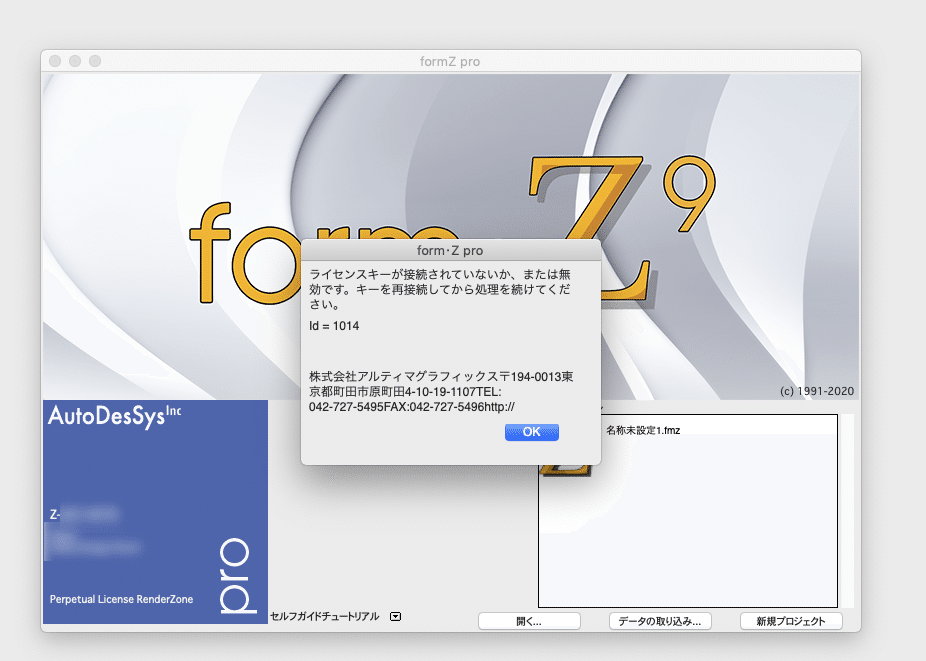
Task: Click the 開く... button
Action: (529, 621)
